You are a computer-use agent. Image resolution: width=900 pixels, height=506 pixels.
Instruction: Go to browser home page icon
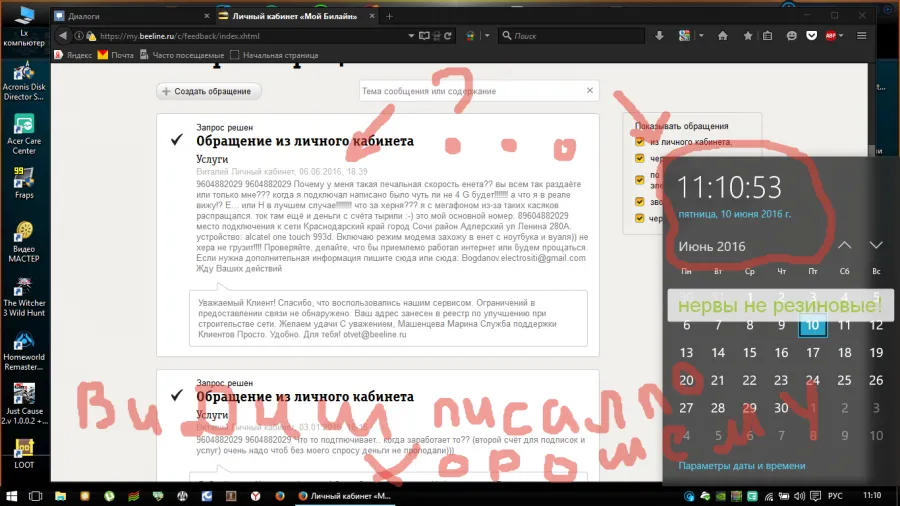point(723,36)
